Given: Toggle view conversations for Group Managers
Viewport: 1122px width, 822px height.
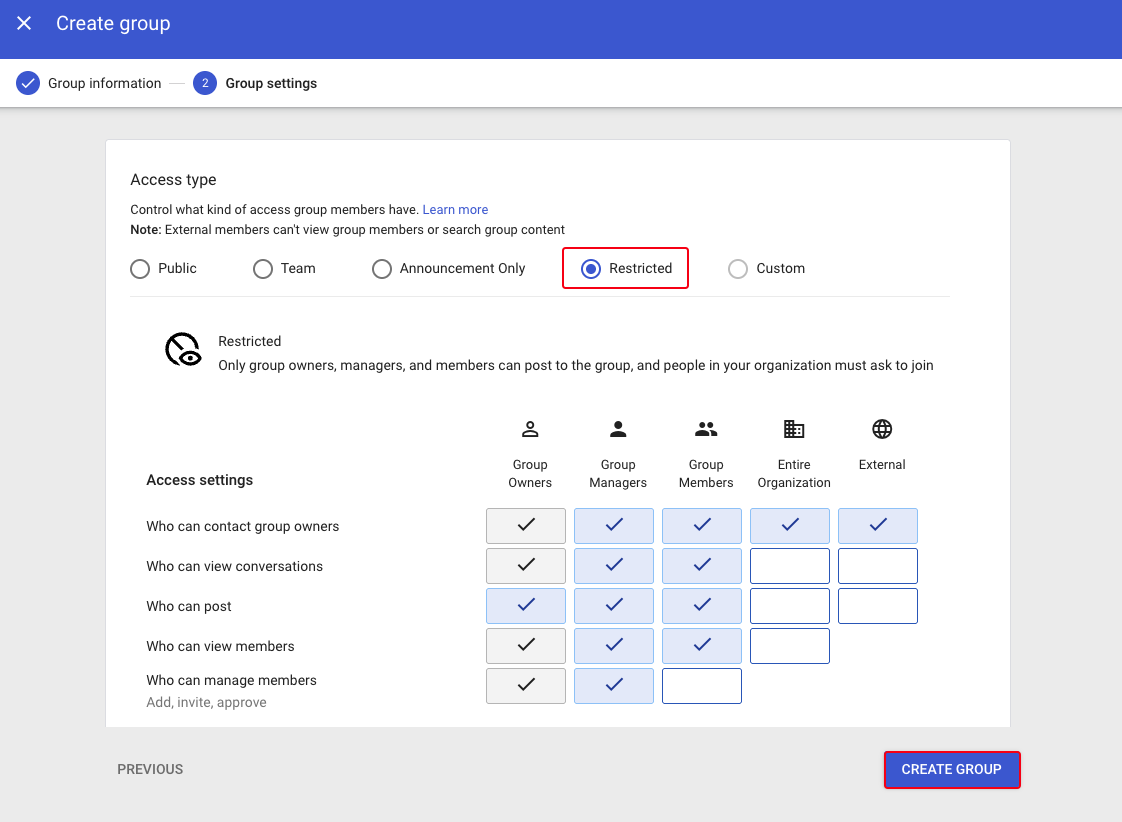Looking at the screenshot, I should [614, 566].
